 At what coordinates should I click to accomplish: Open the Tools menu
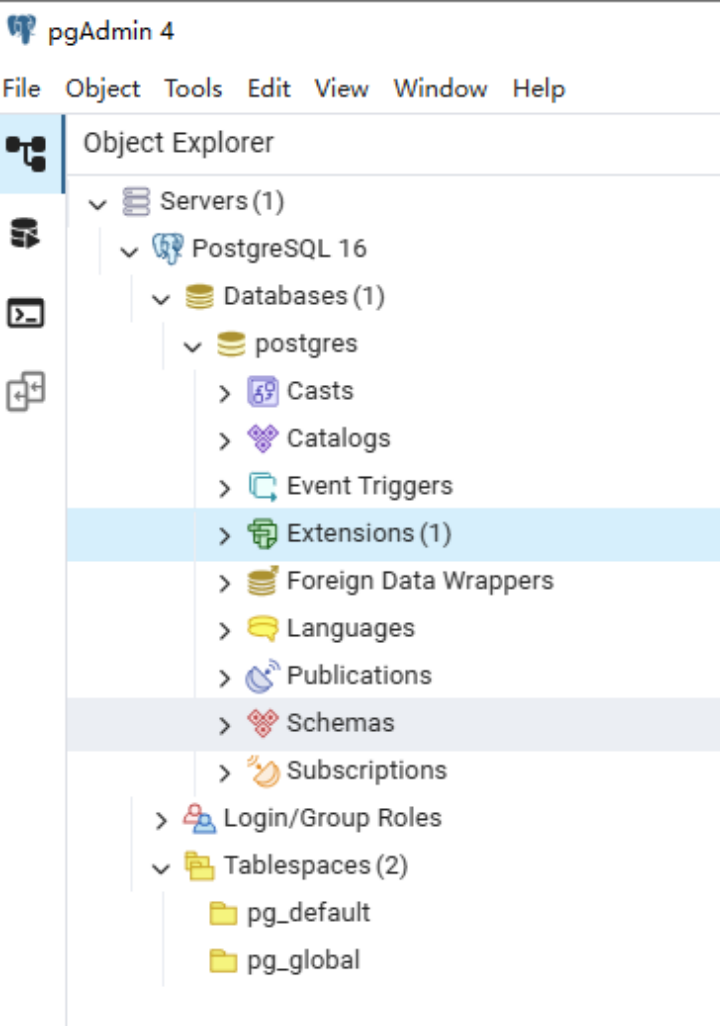pos(193,88)
